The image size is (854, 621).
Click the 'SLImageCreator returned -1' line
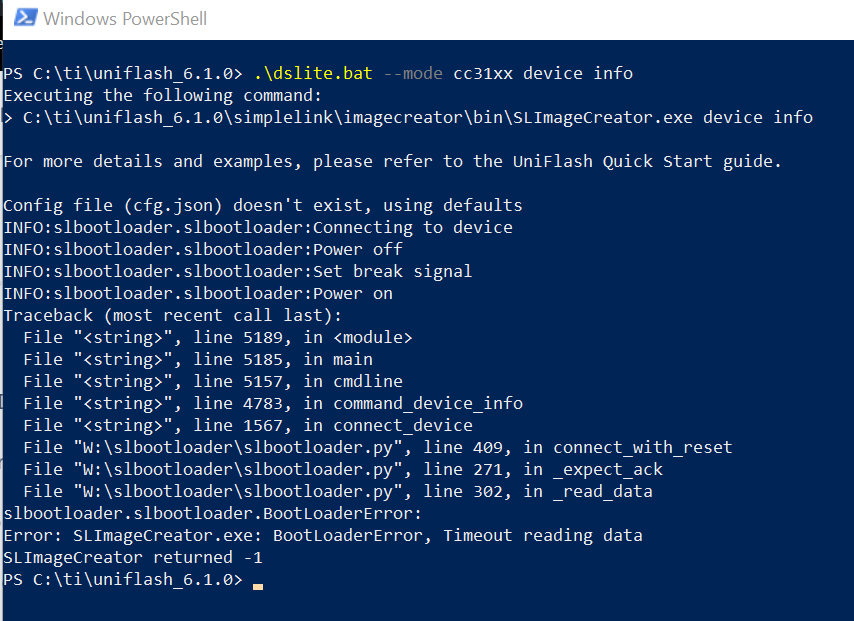(132, 557)
